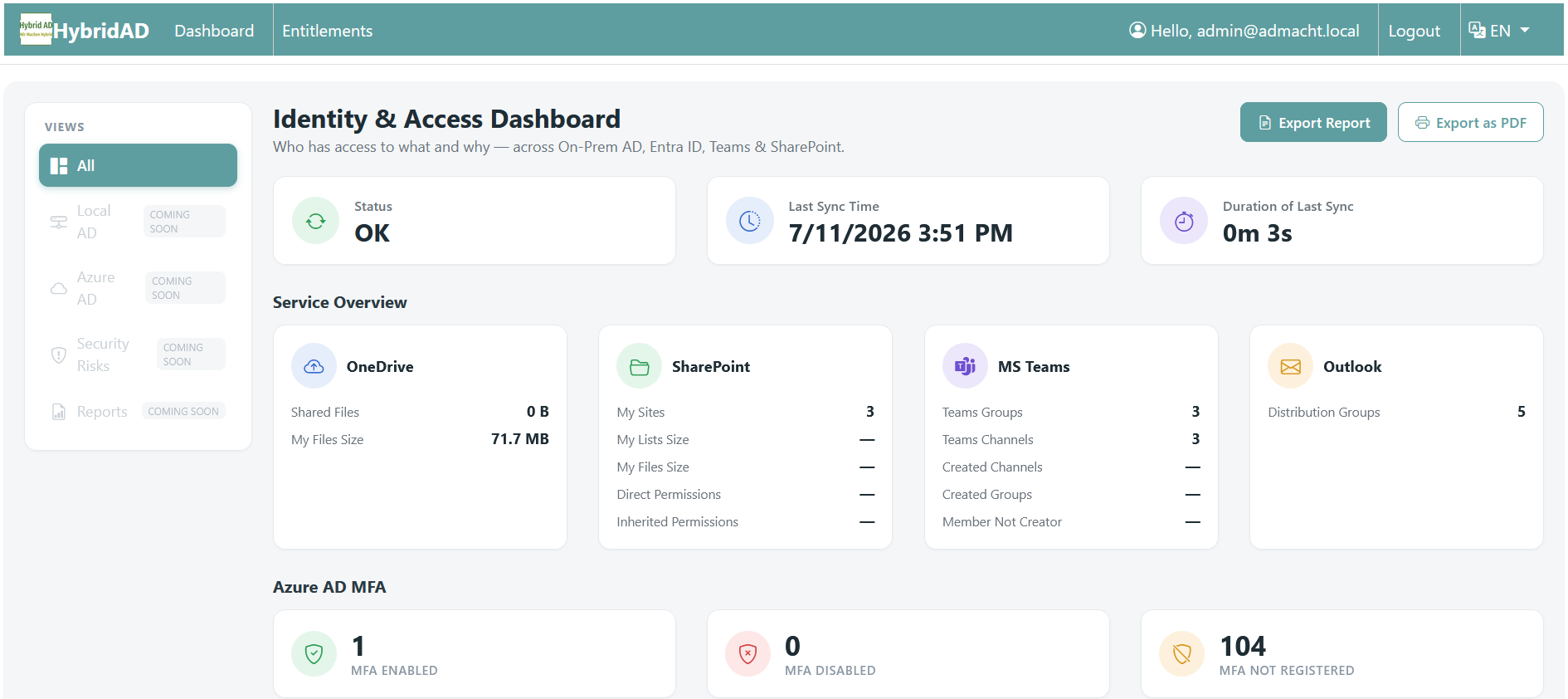
Task: Expand the EN language dropdown
Action: (x=1499, y=31)
